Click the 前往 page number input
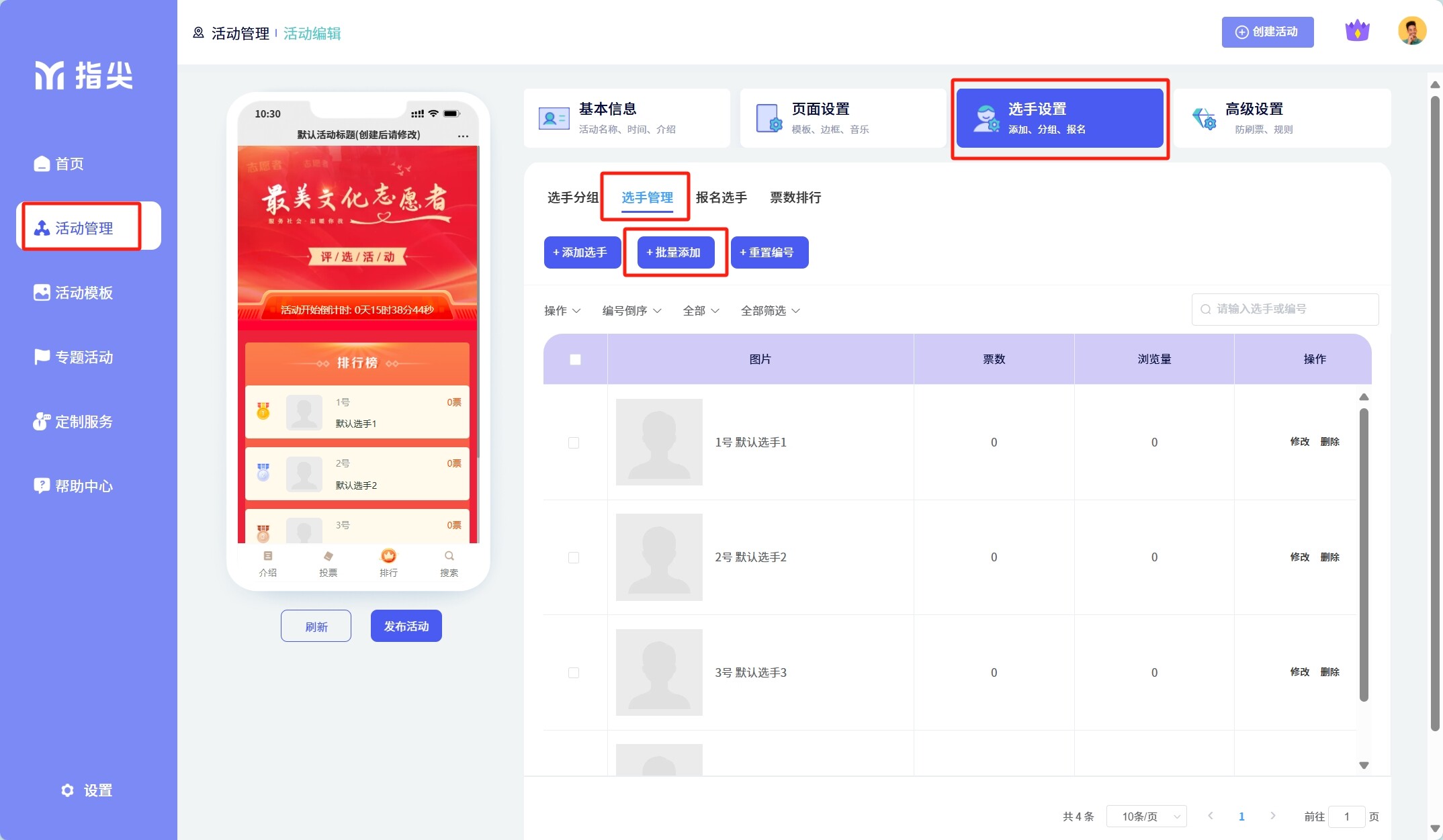The width and height of the screenshot is (1443, 840). pyautogui.click(x=1346, y=816)
